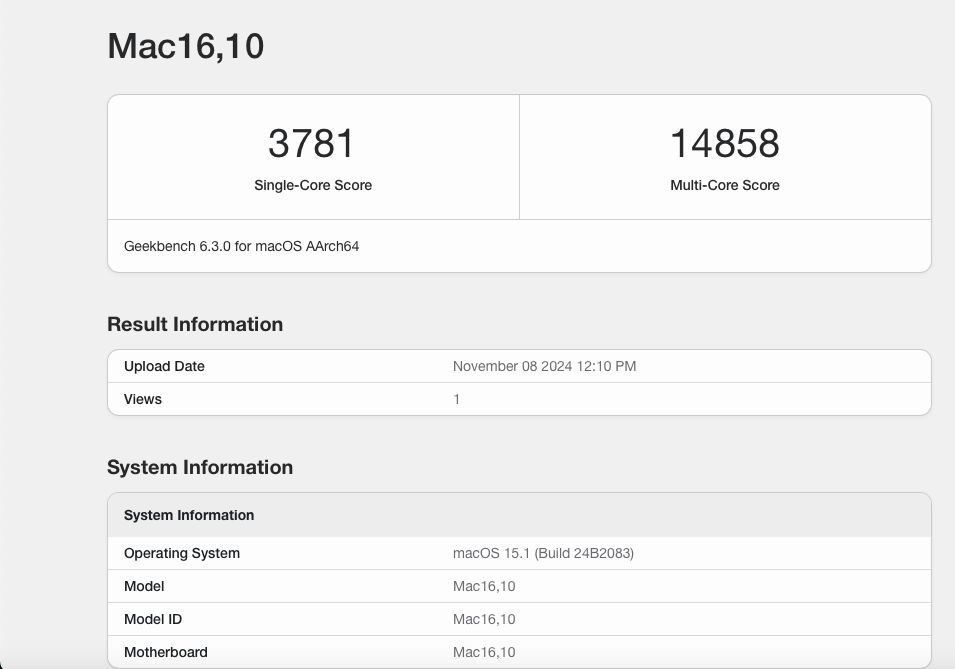Click the Multi-Core Score label
Image resolution: width=955 pixels, height=669 pixels.
pos(725,185)
